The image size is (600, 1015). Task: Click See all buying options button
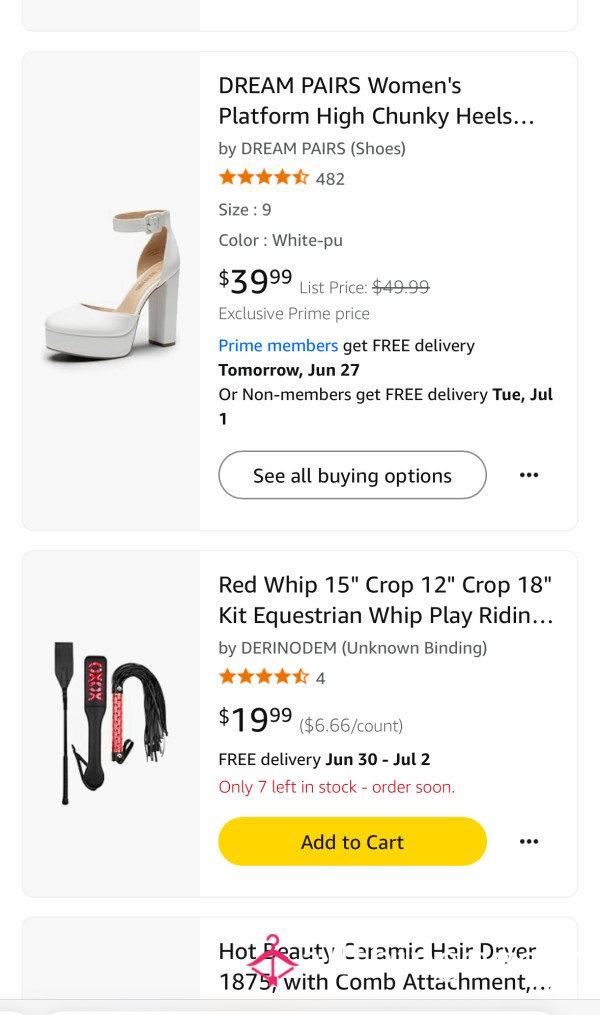pyautogui.click(x=352, y=475)
